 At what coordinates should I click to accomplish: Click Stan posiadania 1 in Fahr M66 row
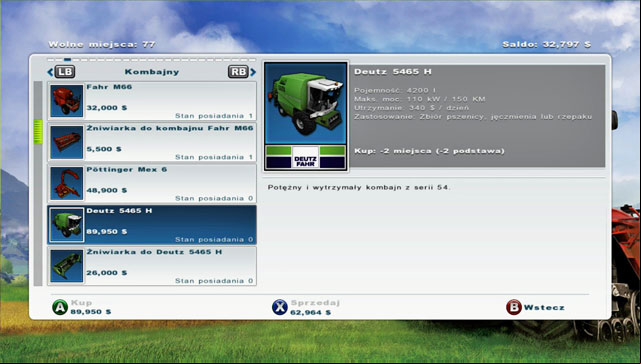click(214, 116)
